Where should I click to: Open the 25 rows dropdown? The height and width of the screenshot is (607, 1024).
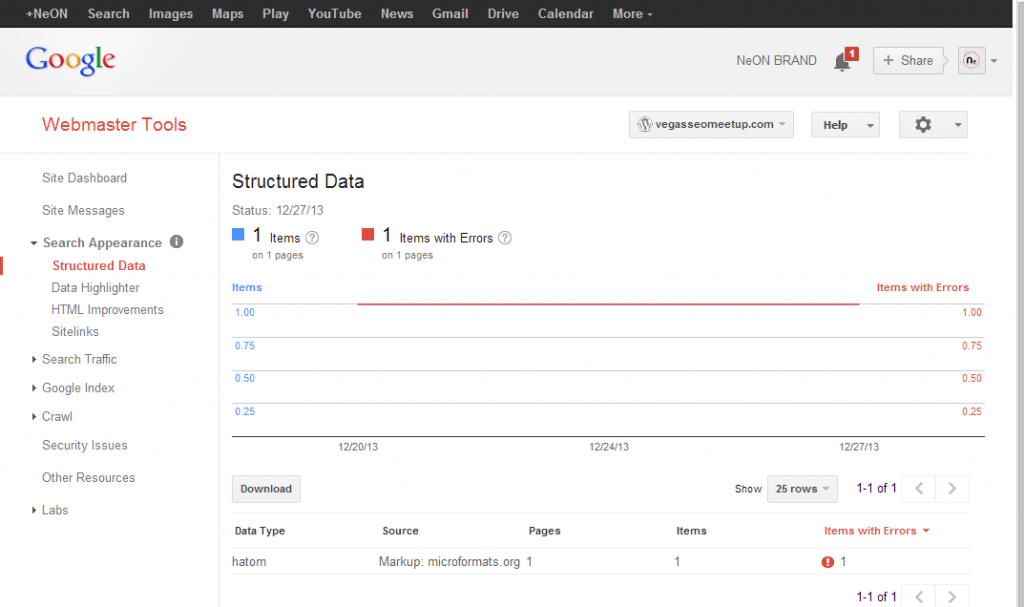point(802,489)
